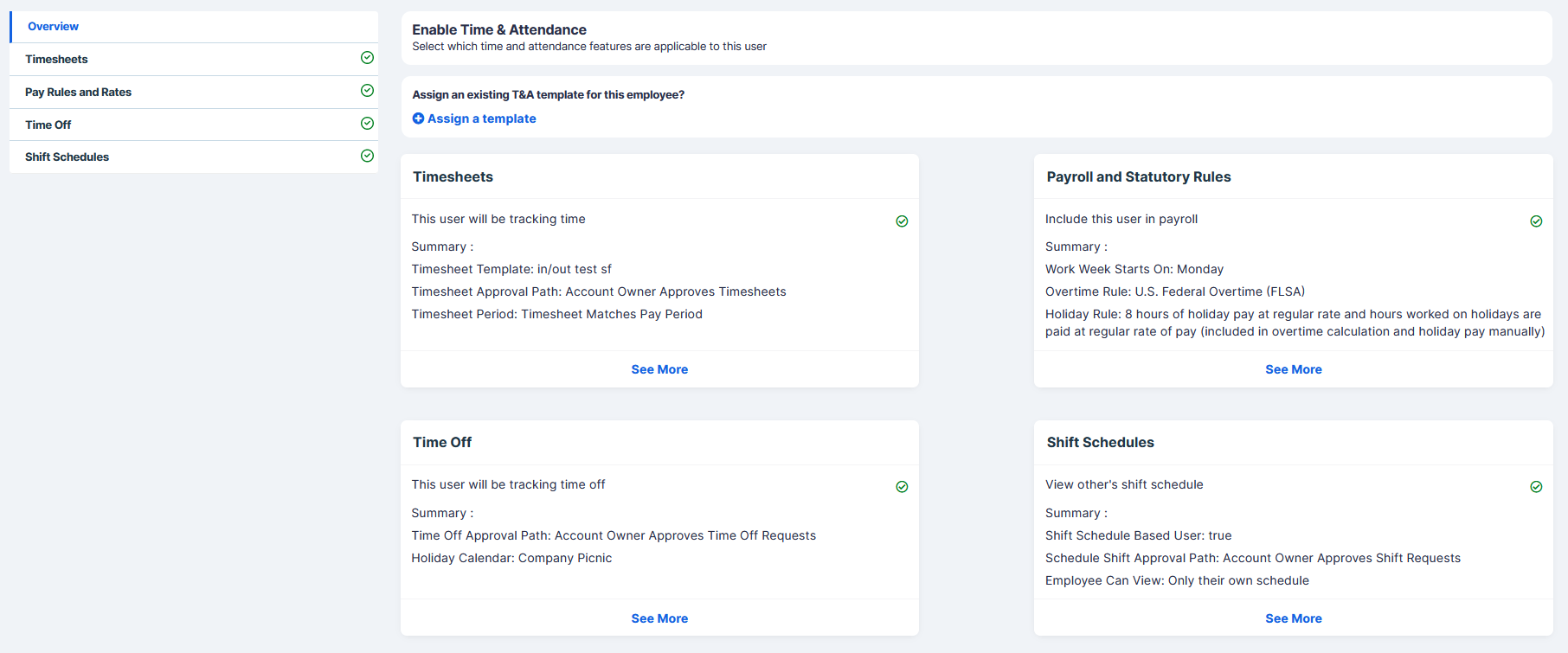Screen dimensions: 1568x653
Task: Click the Payroll and Statutory Rules card title
Action: point(1139,176)
